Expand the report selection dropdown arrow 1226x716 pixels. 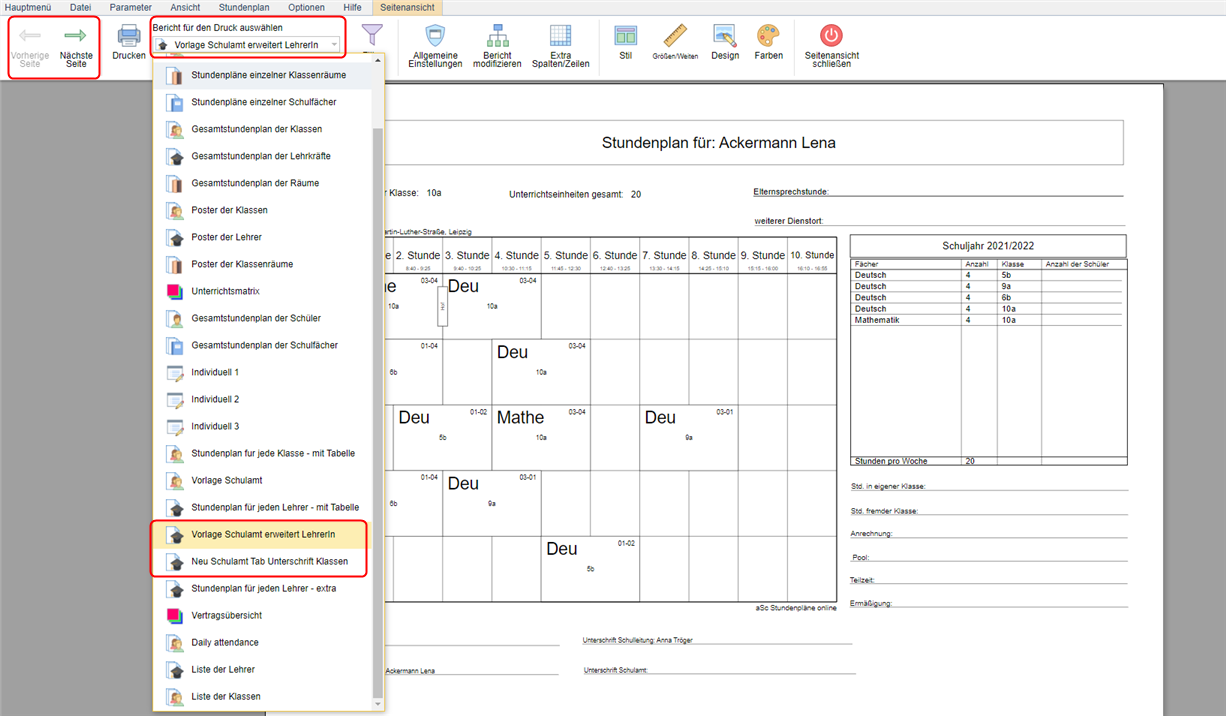click(x=332, y=45)
